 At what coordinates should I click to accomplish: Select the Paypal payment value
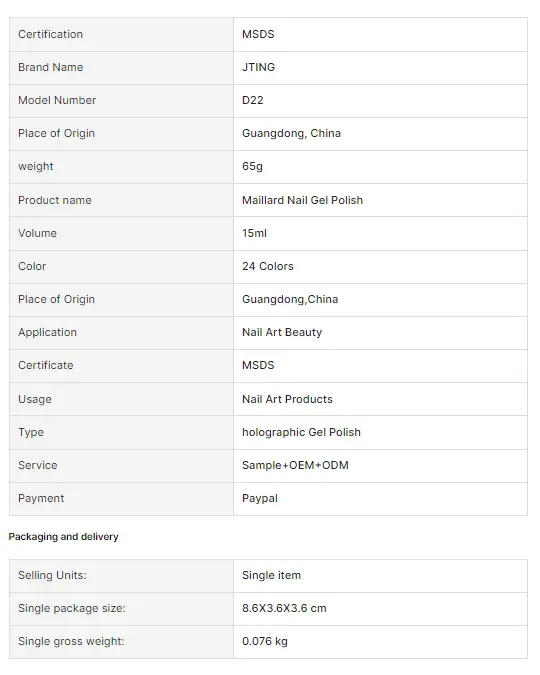pos(260,499)
